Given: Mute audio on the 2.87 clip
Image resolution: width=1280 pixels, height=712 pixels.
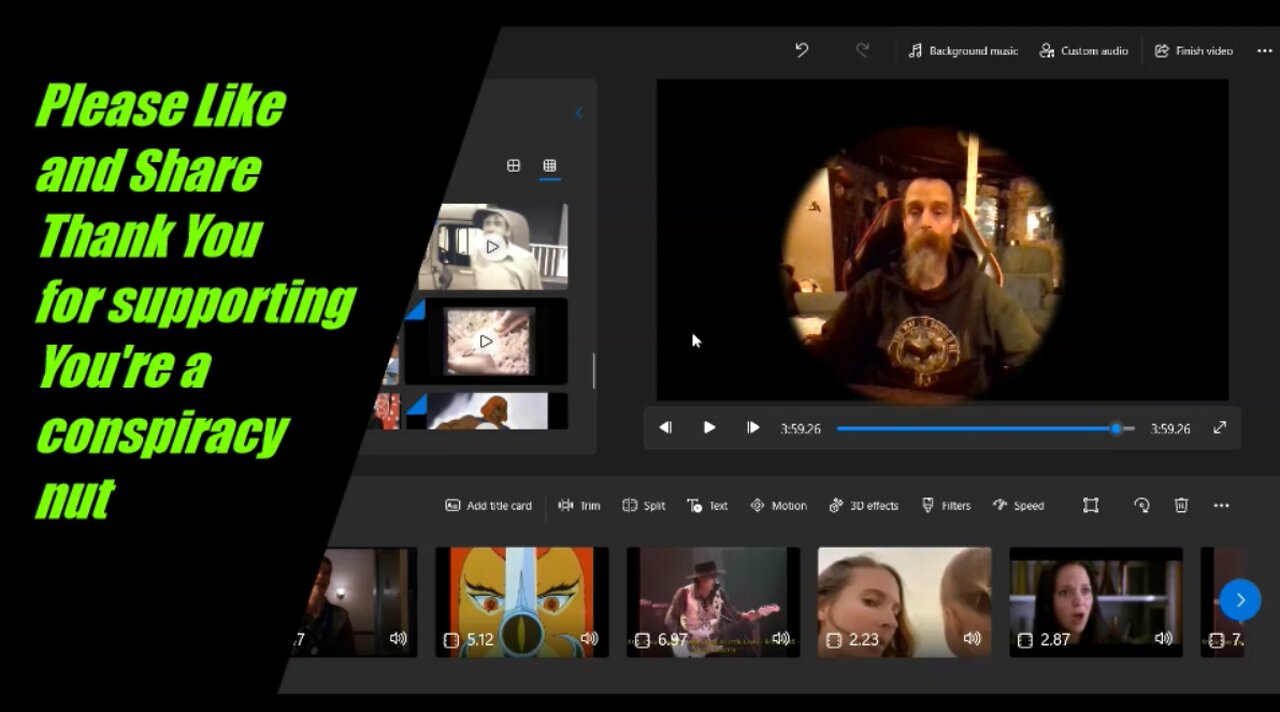Looking at the screenshot, I should click(1164, 639).
